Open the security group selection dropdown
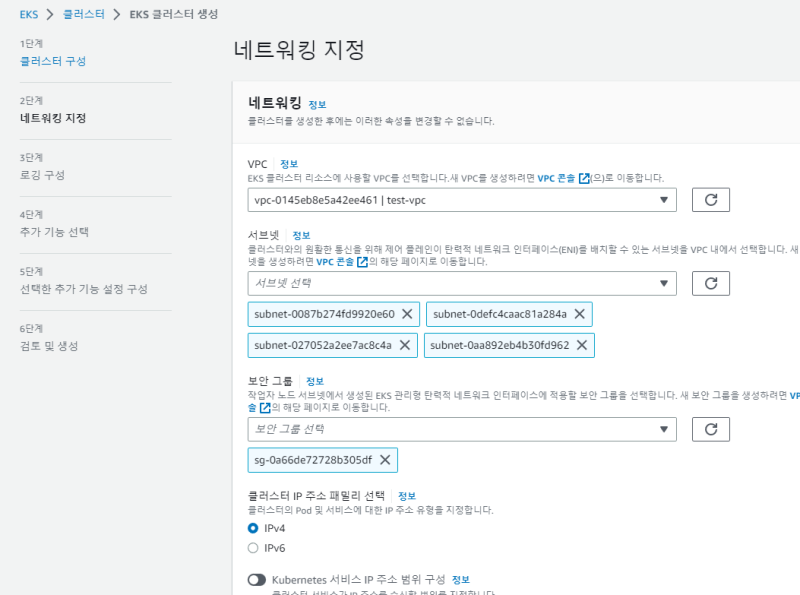The width and height of the screenshot is (800, 595). click(x=462, y=429)
